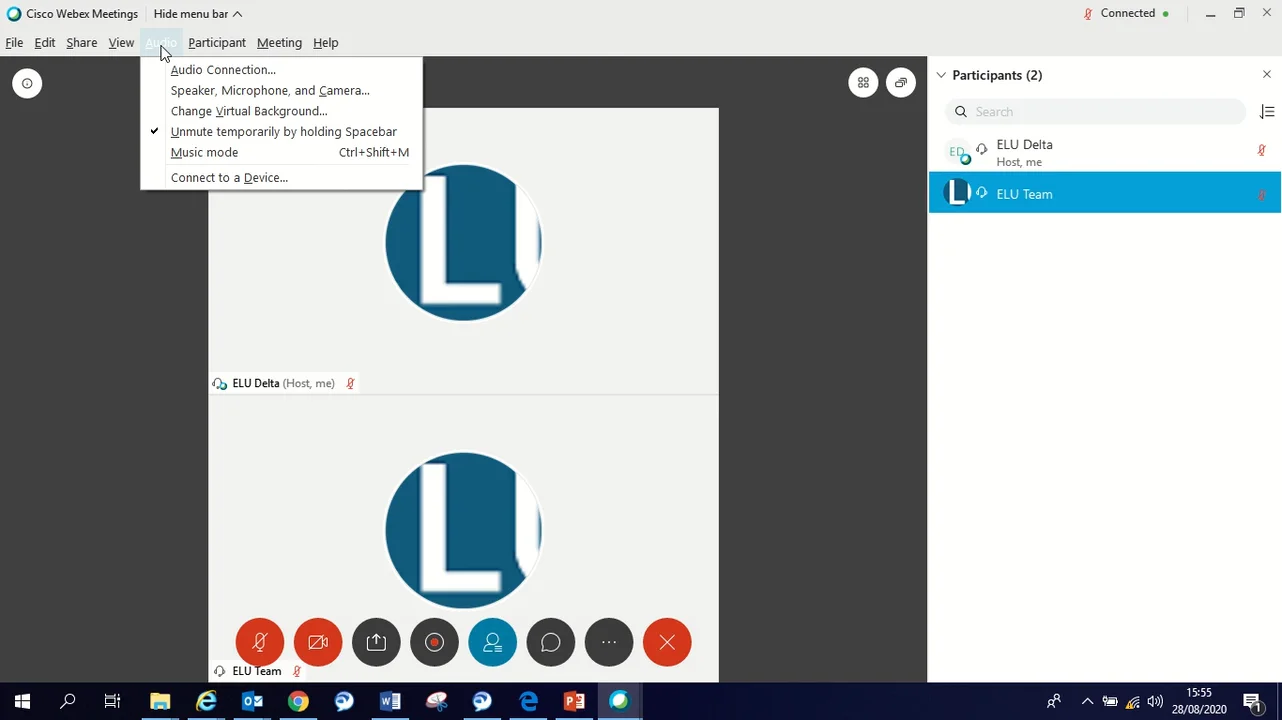Open the Share menu
Image resolution: width=1282 pixels, height=720 pixels.
82,43
